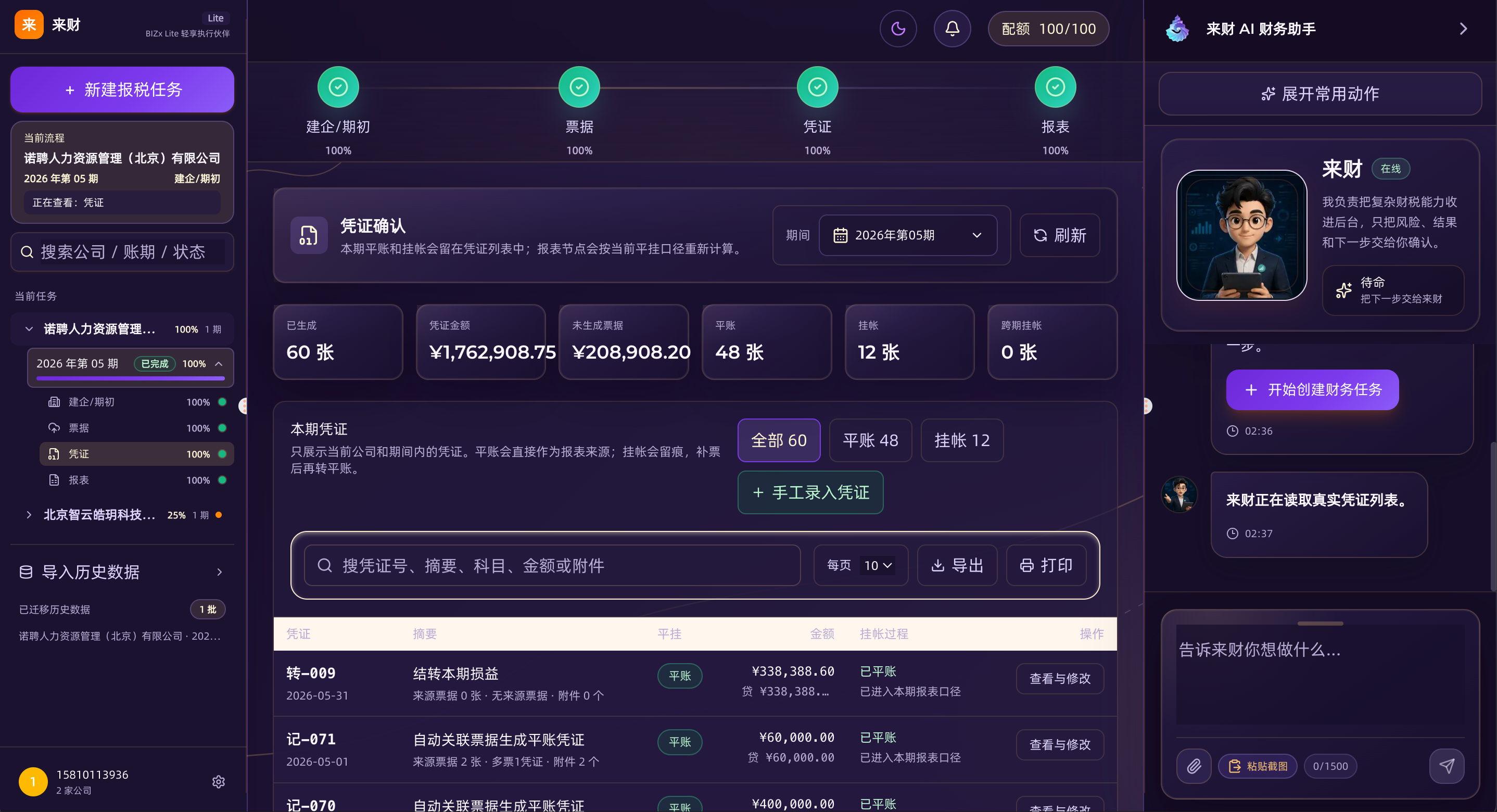
Task: Collapse the 诺聘人力资源管理 task tree node
Action: click(x=29, y=329)
